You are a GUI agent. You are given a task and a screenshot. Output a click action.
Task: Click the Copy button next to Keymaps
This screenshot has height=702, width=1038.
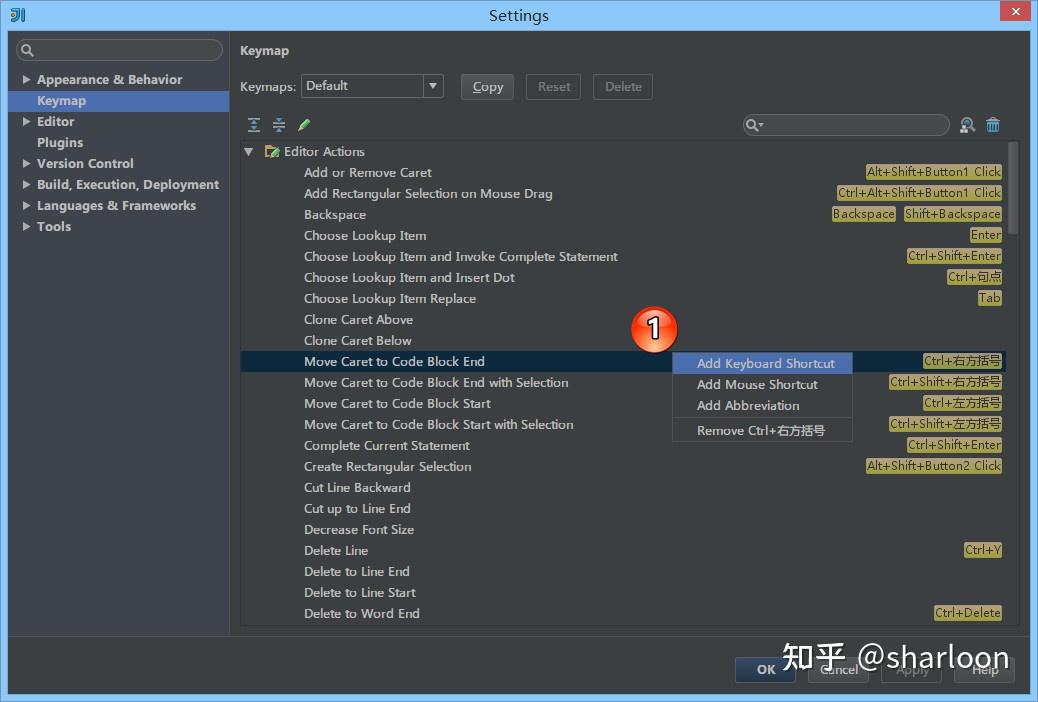coord(487,86)
